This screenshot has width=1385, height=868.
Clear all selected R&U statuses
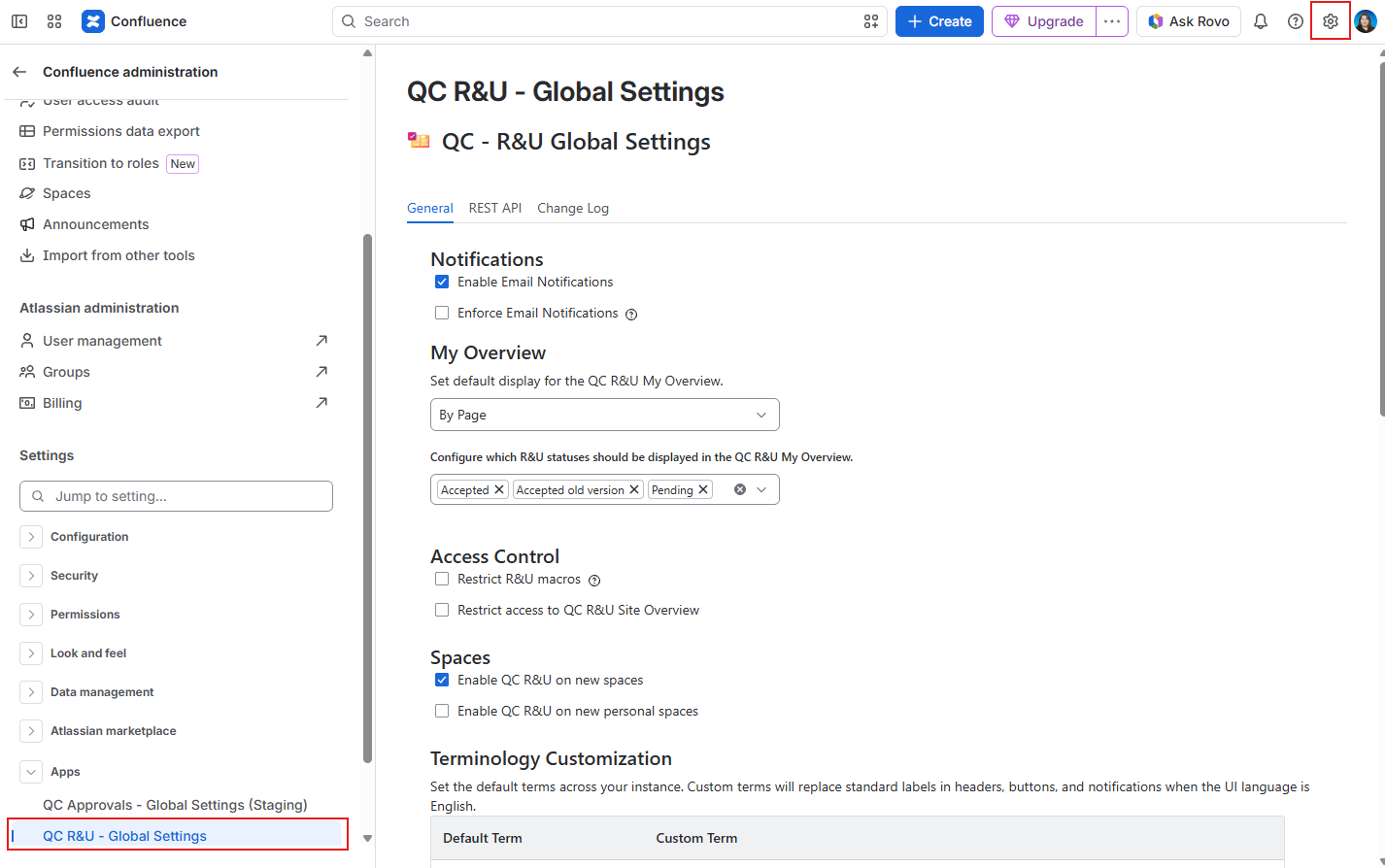[740, 489]
